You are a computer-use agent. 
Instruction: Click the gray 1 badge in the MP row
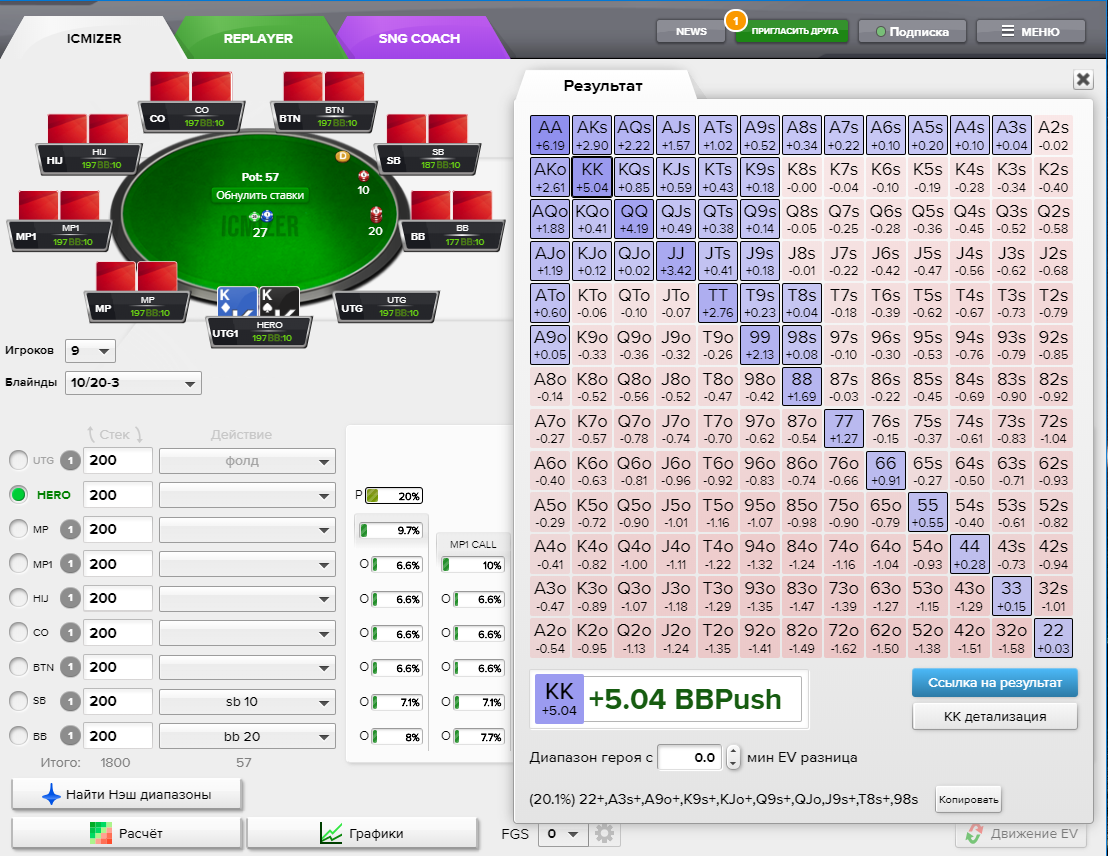coord(70,529)
